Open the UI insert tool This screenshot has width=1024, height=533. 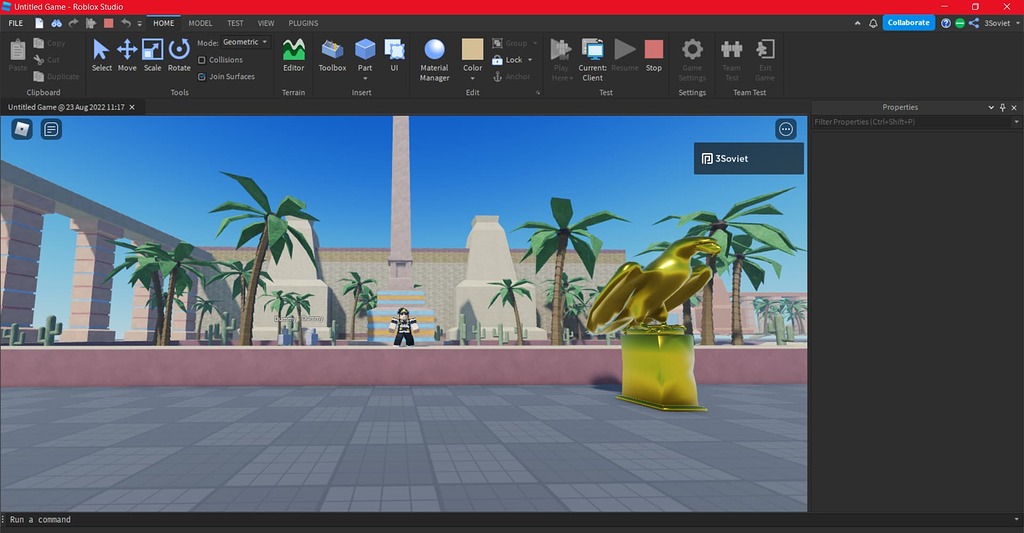(394, 56)
